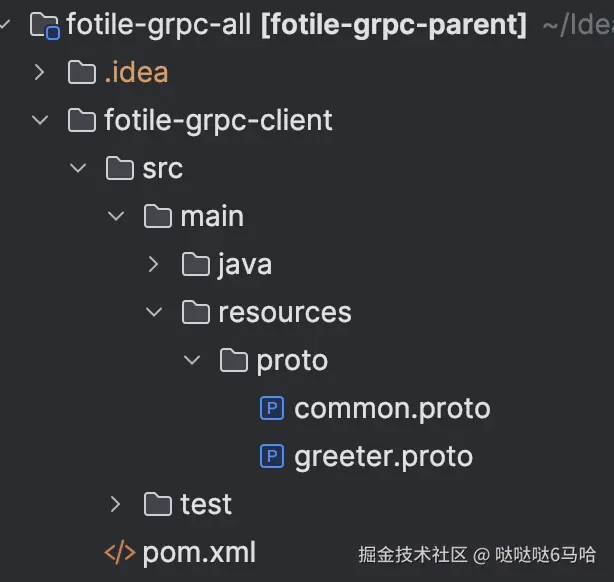Collapse the main folder arrow

[116, 216]
